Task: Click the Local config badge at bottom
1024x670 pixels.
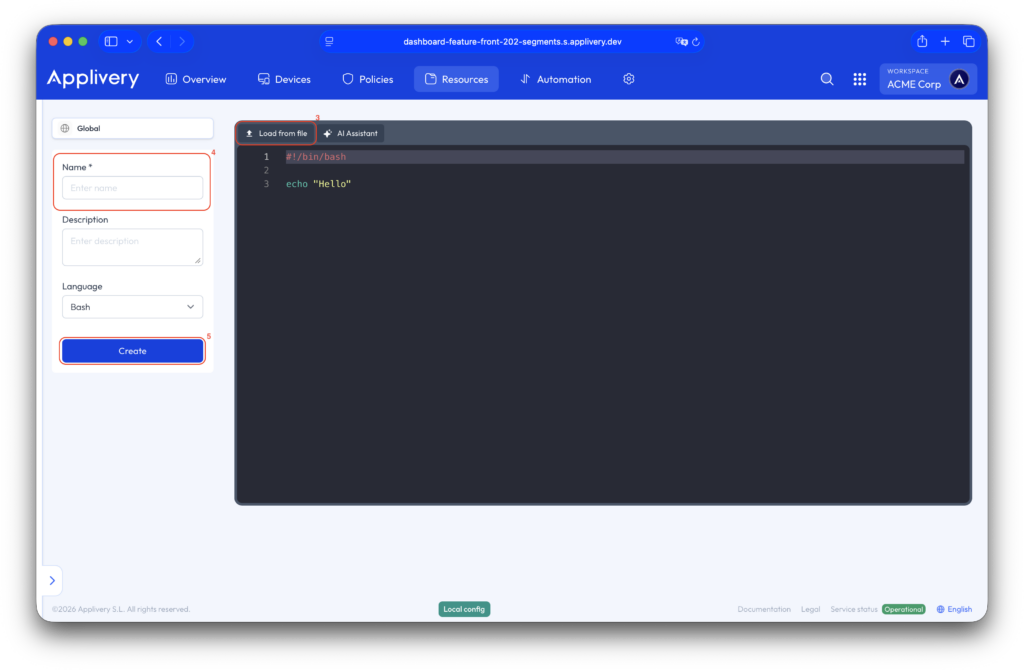Action: (x=463, y=608)
